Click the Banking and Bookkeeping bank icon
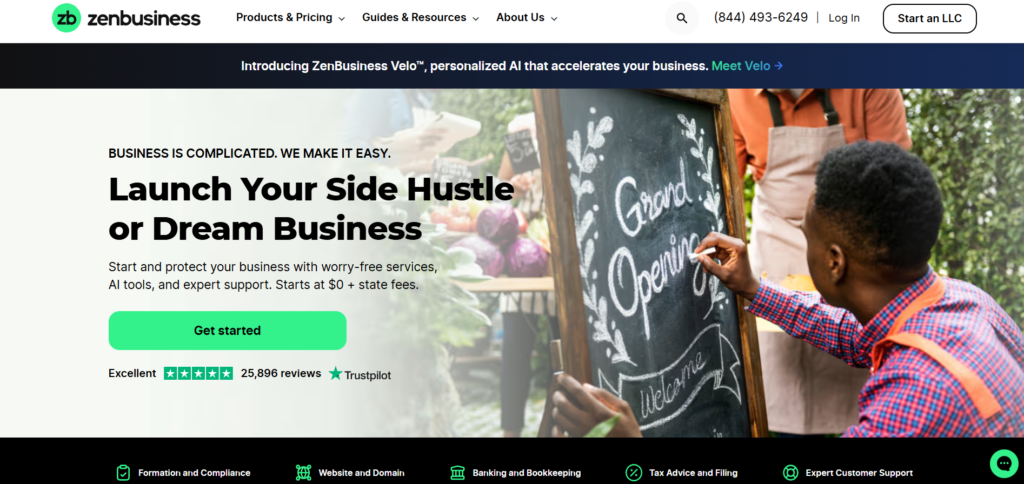The height and width of the screenshot is (484, 1024). point(458,472)
